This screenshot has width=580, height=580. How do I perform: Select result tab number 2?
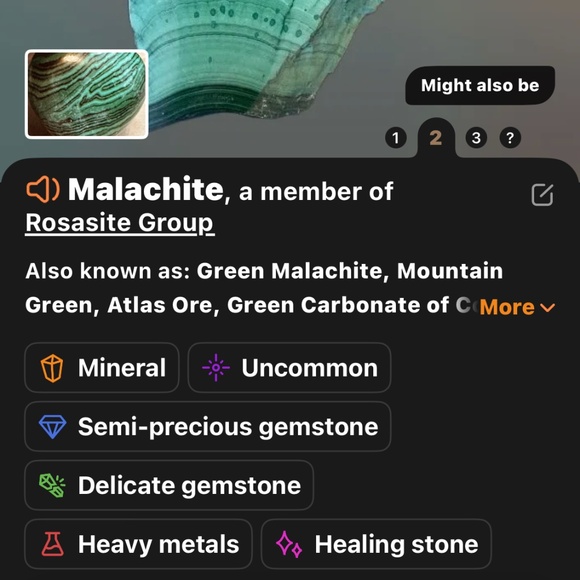[x=436, y=138]
